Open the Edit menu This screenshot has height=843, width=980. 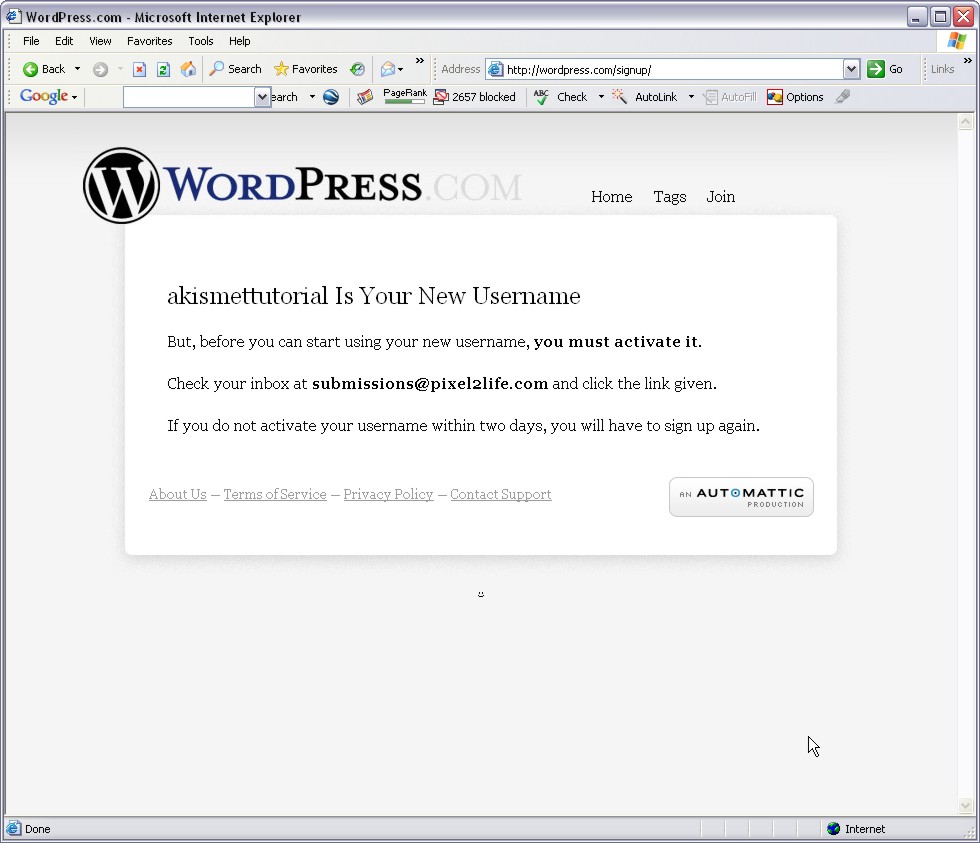[x=64, y=41]
